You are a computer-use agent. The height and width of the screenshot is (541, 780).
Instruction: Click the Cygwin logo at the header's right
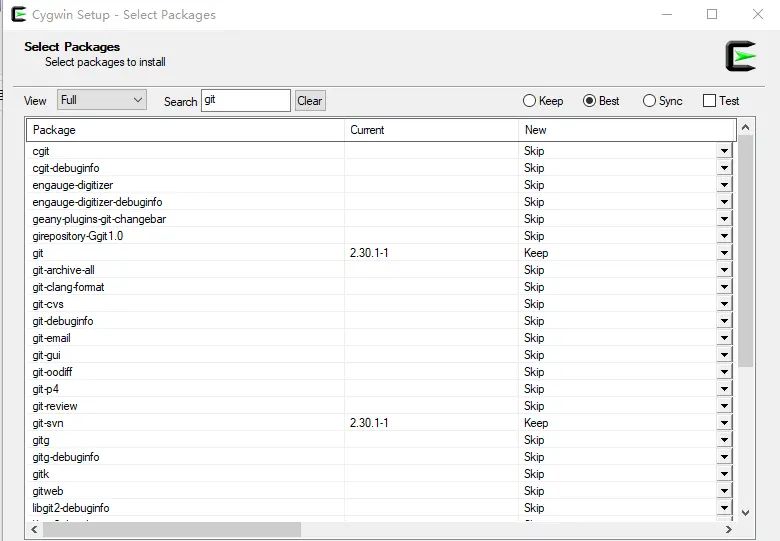point(740,56)
